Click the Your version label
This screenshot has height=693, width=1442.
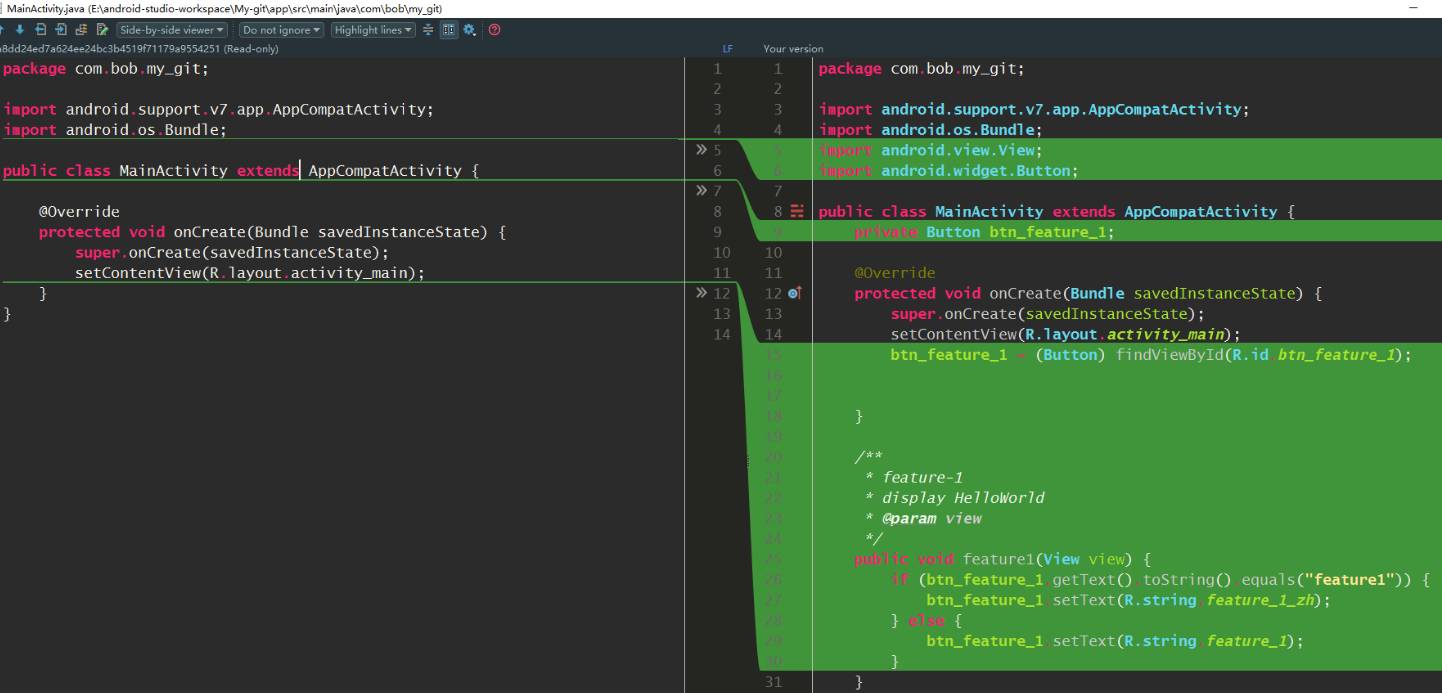click(x=793, y=48)
